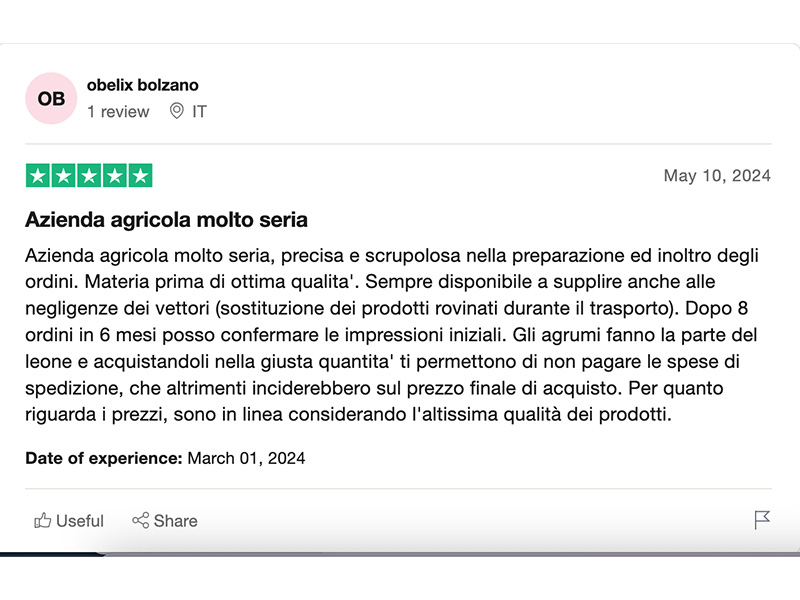This screenshot has width=800, height=600.
Task: Open the OB profile avatar
Action: tap(51, 98)
